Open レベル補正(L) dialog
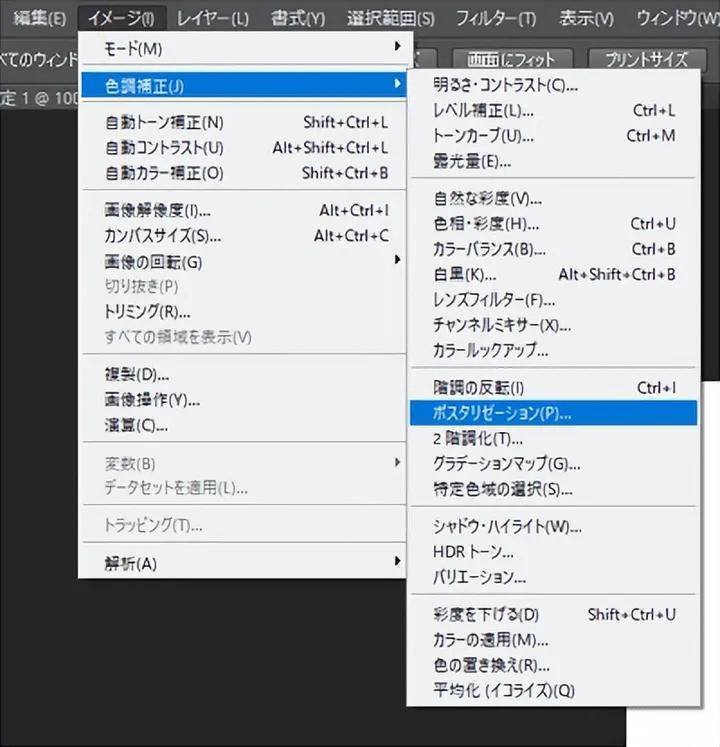 (483, 110)
